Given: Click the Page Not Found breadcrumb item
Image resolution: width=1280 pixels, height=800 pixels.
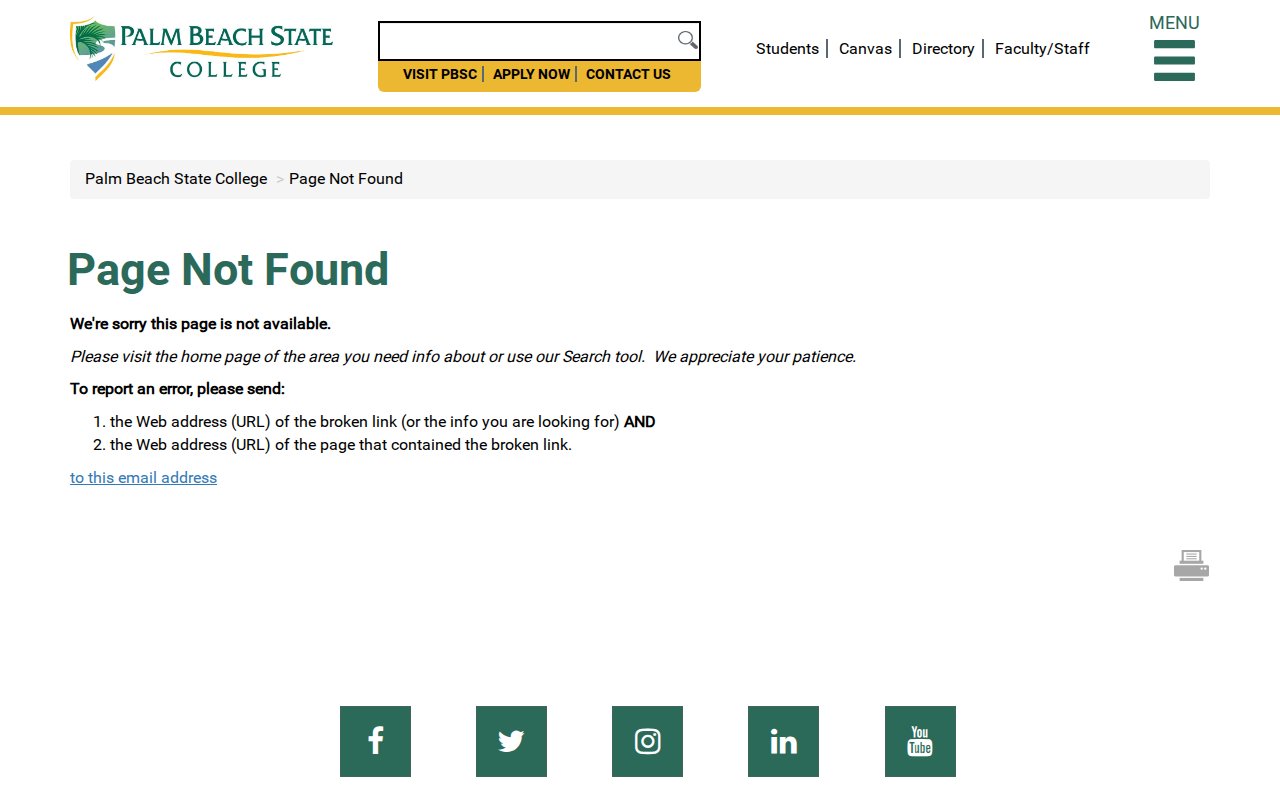Looking at the screenshot, I should point(346,179).
